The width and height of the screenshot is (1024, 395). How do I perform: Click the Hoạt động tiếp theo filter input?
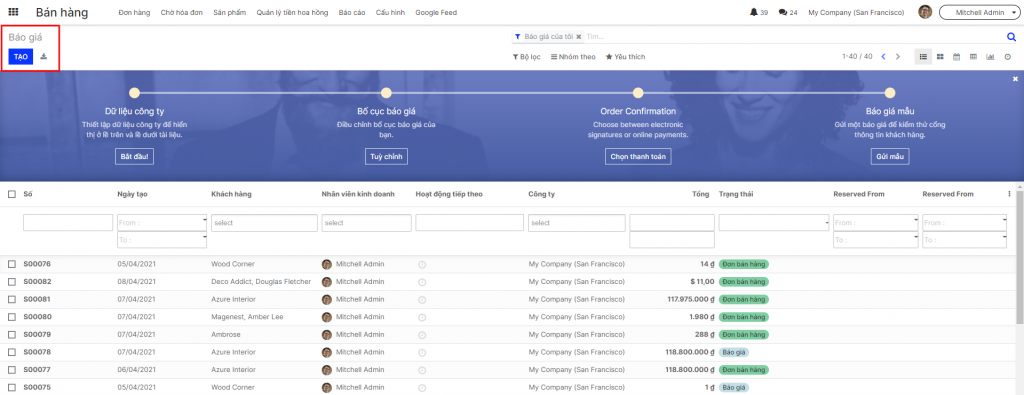[470, 223]
